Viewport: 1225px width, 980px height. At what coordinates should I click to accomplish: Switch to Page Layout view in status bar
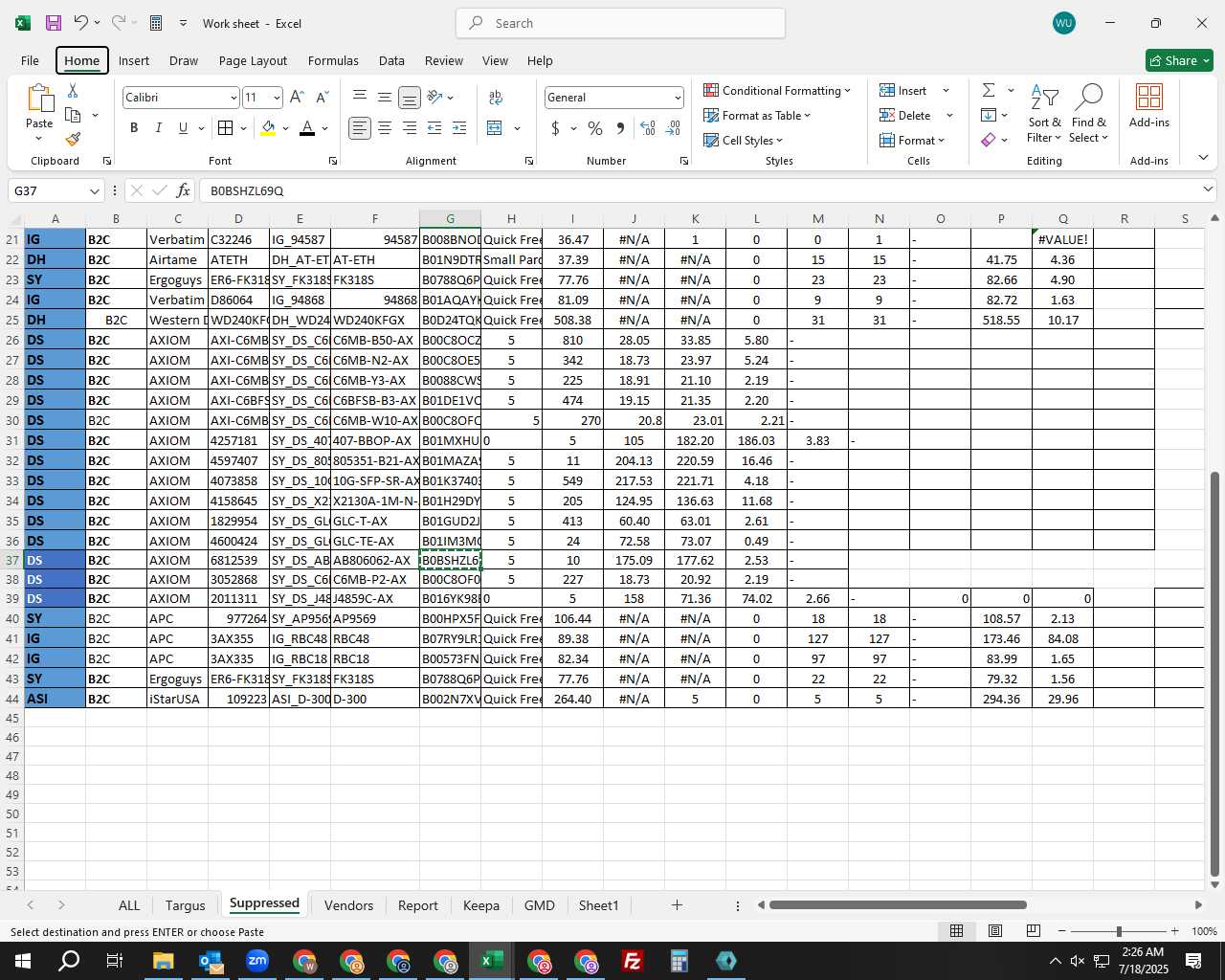995,931
